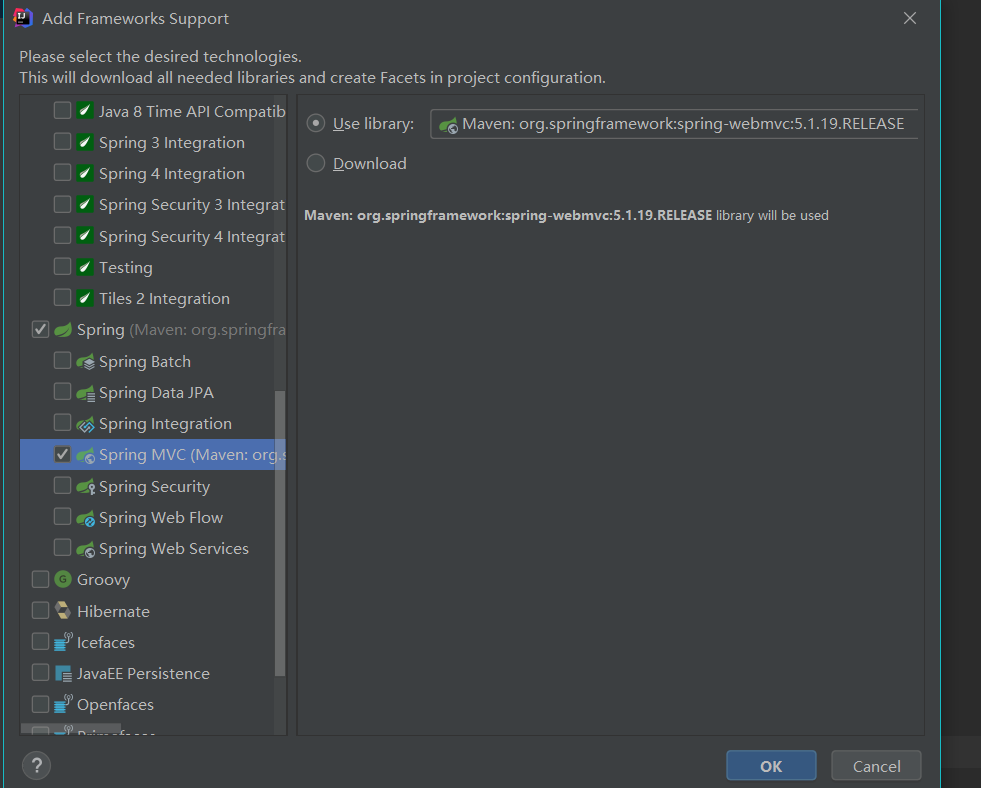
Task: Click the vertical scrollbar of frameworks list
Action: (x=280, y=533)
